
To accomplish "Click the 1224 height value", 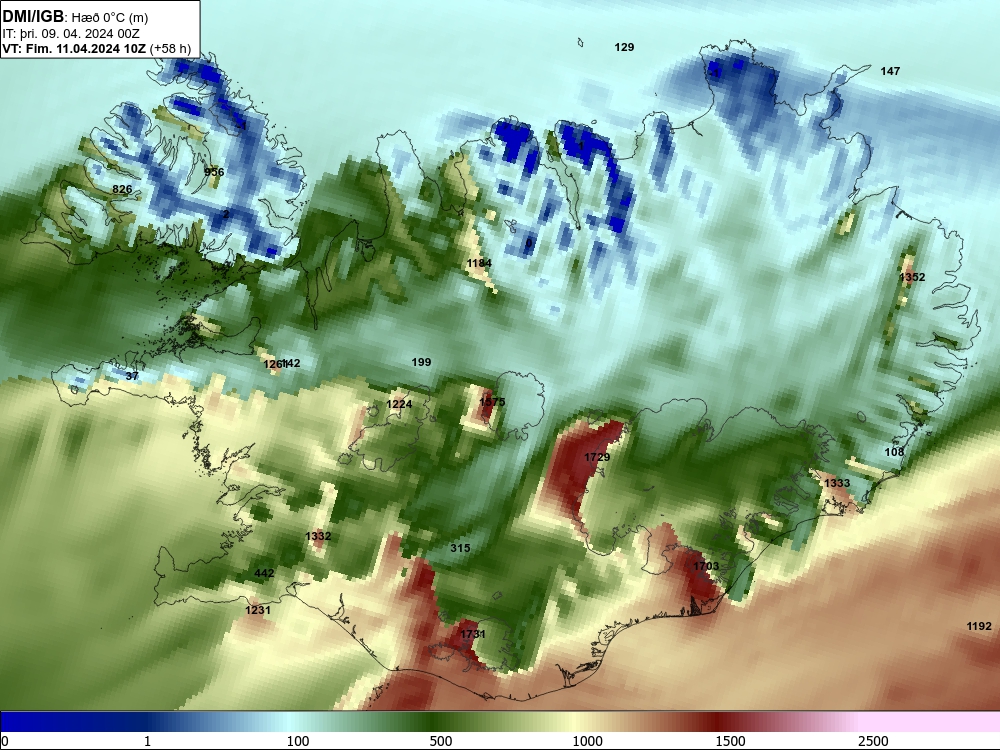I will (399, 404).
